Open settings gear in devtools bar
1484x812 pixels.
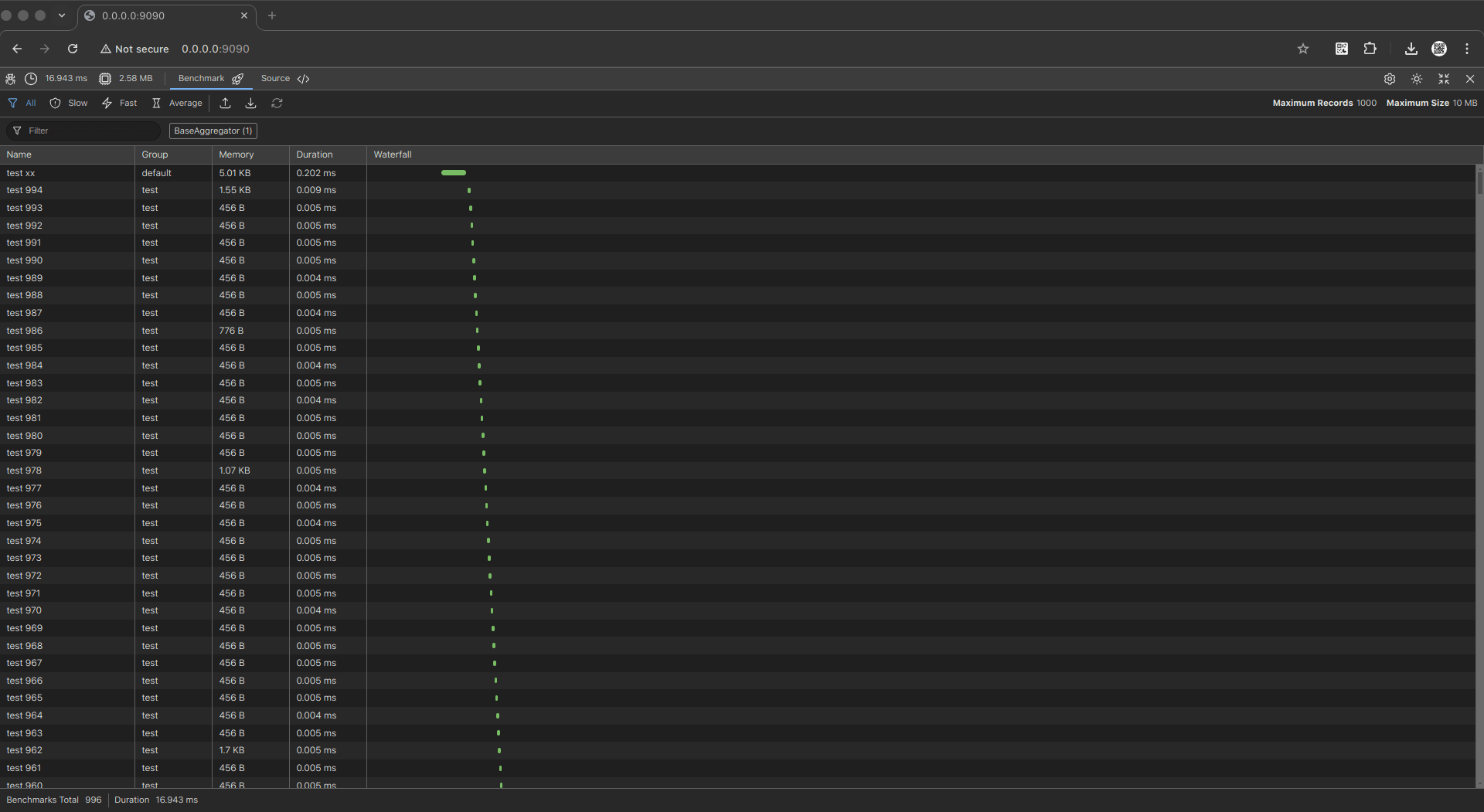click(x=1390, y=79)
